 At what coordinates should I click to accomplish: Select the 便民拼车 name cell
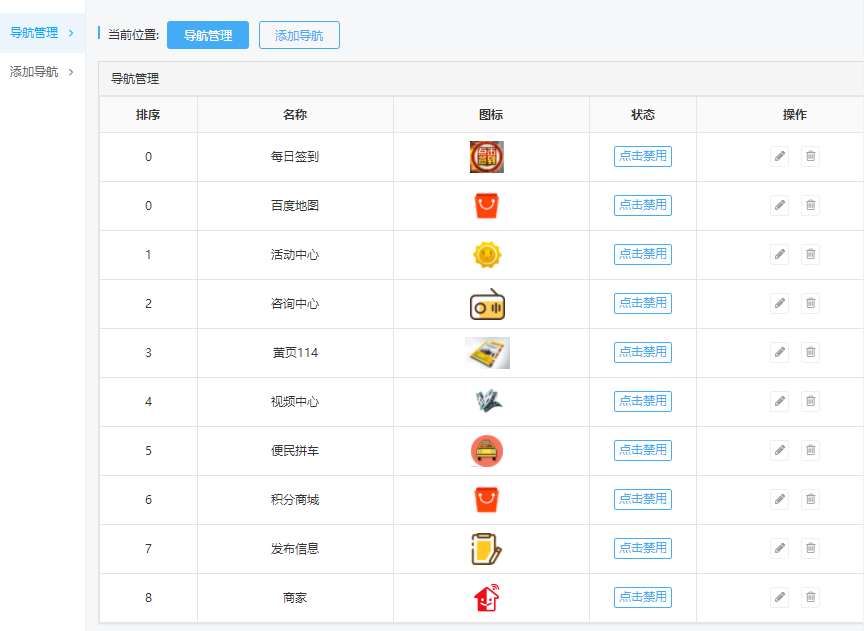295,451
